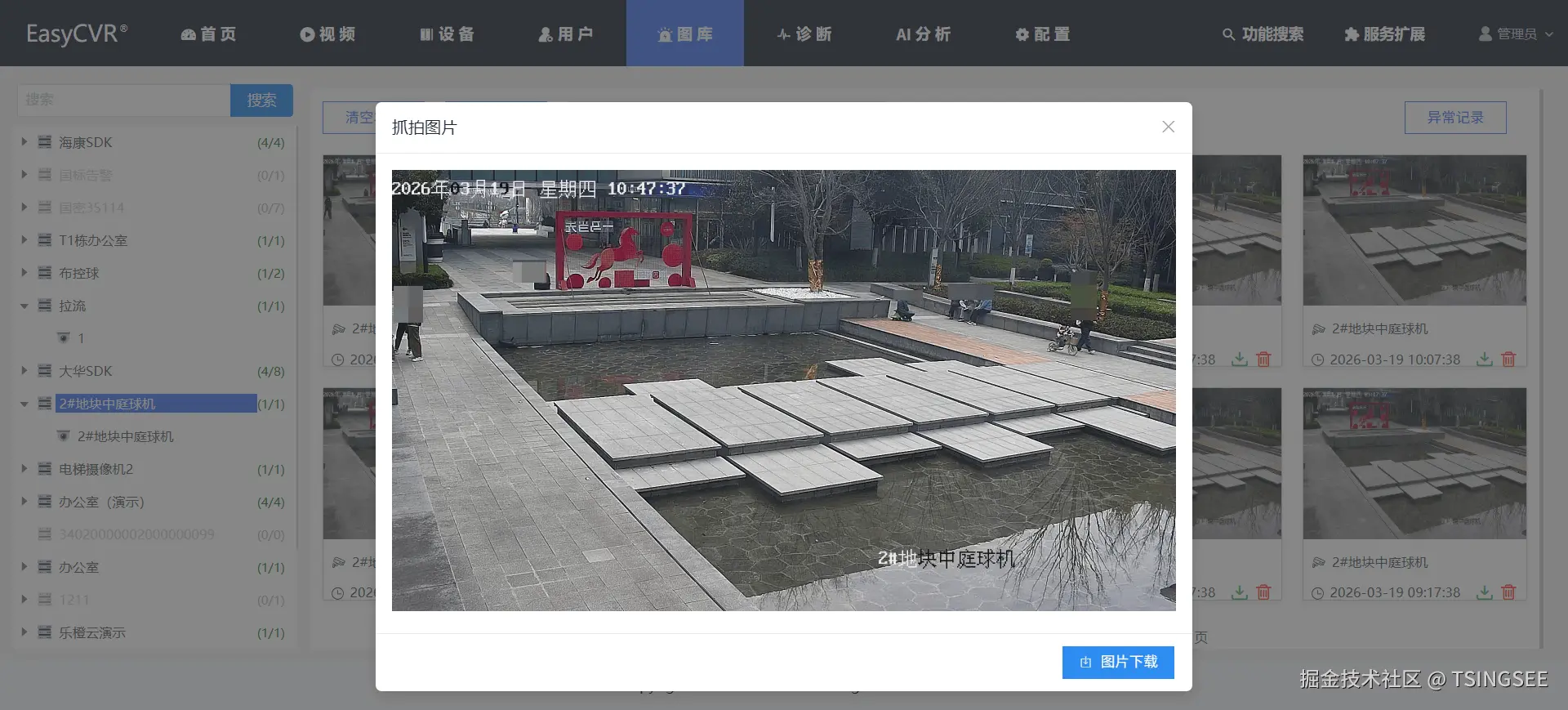The image size is (1568, 710).
Task: Click the 办公室（演示） list icon
Action: tap(45, 502)
